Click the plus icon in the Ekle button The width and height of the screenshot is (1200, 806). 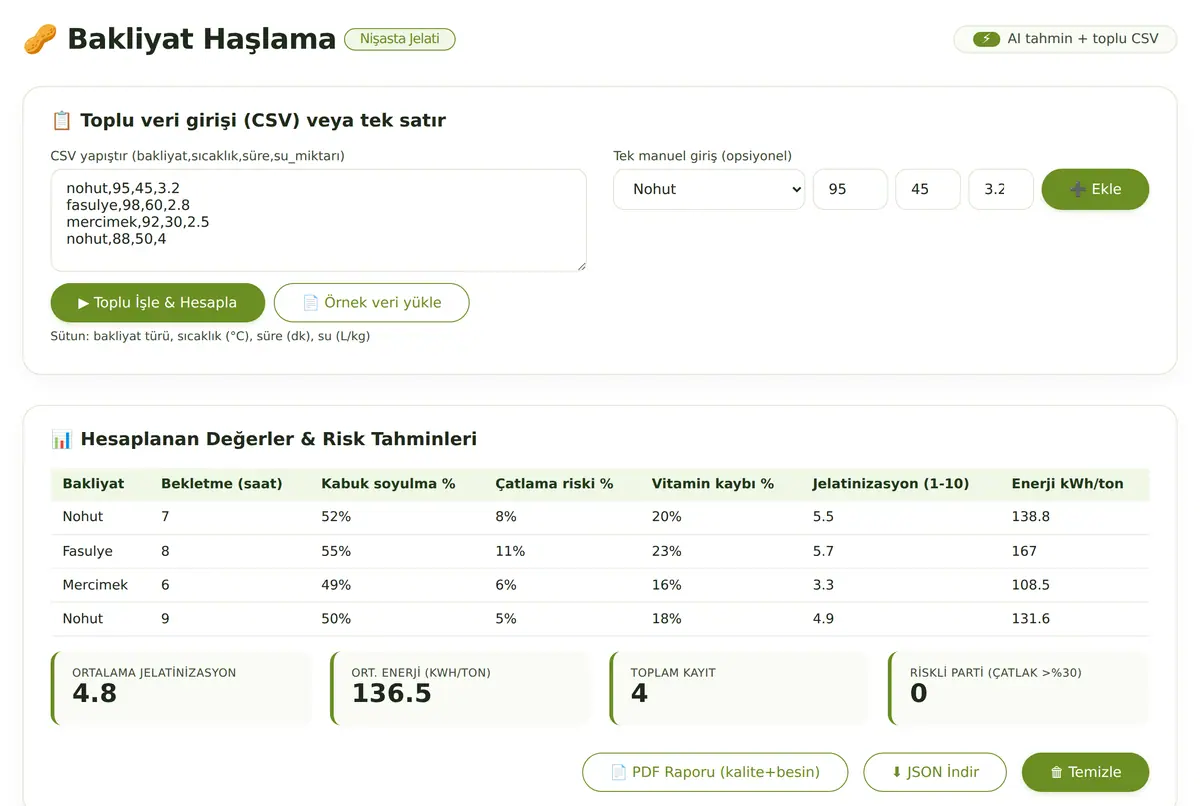[x=1078, y=189]
